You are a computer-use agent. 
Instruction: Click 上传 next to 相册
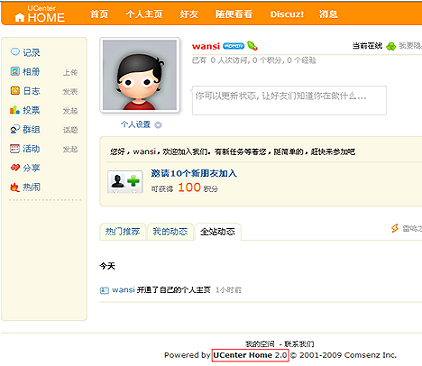pos(70,72)
